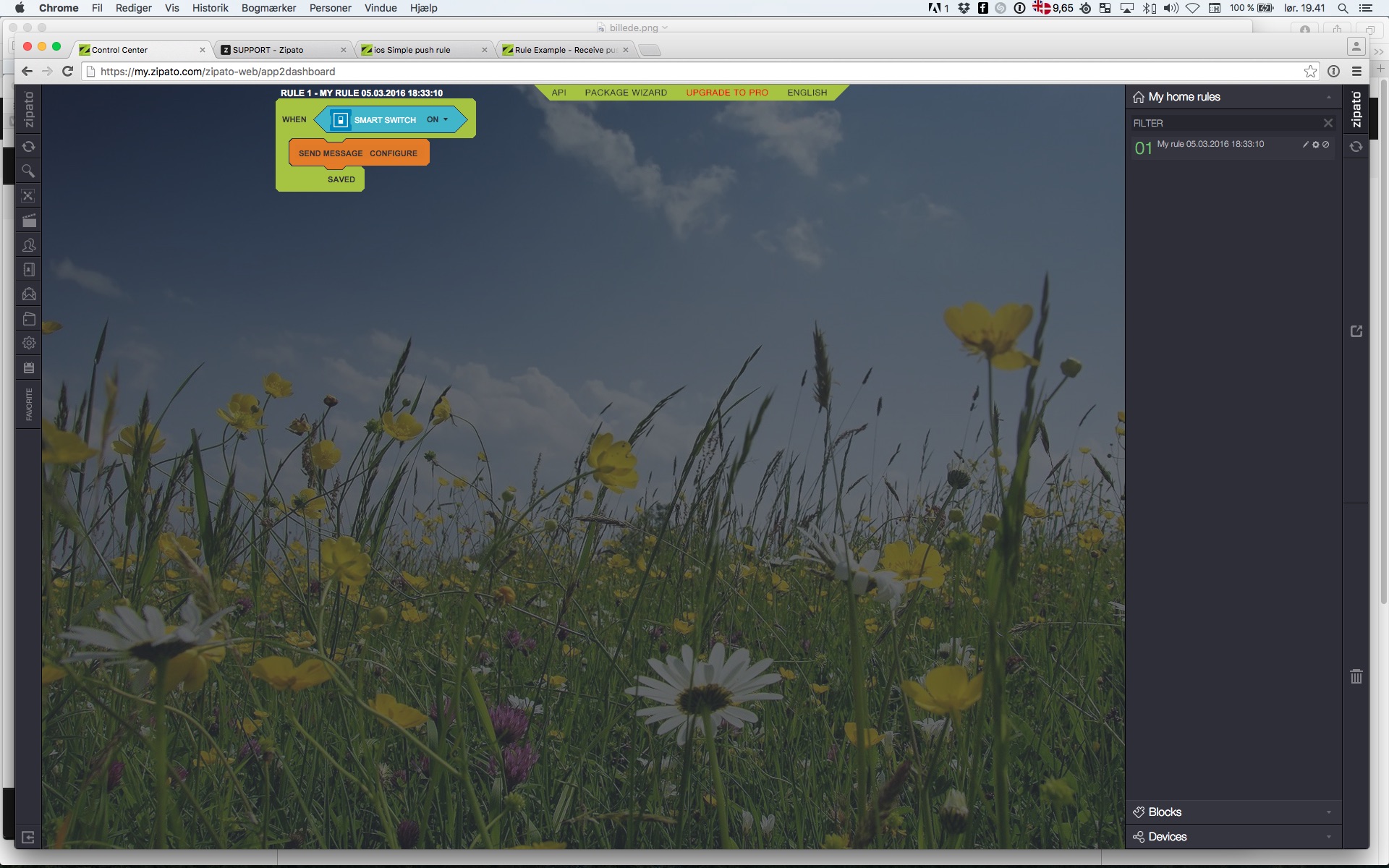Open the mail envelope icon in left sidebar
Viewport: 1389px width, 868px height.
29,294
